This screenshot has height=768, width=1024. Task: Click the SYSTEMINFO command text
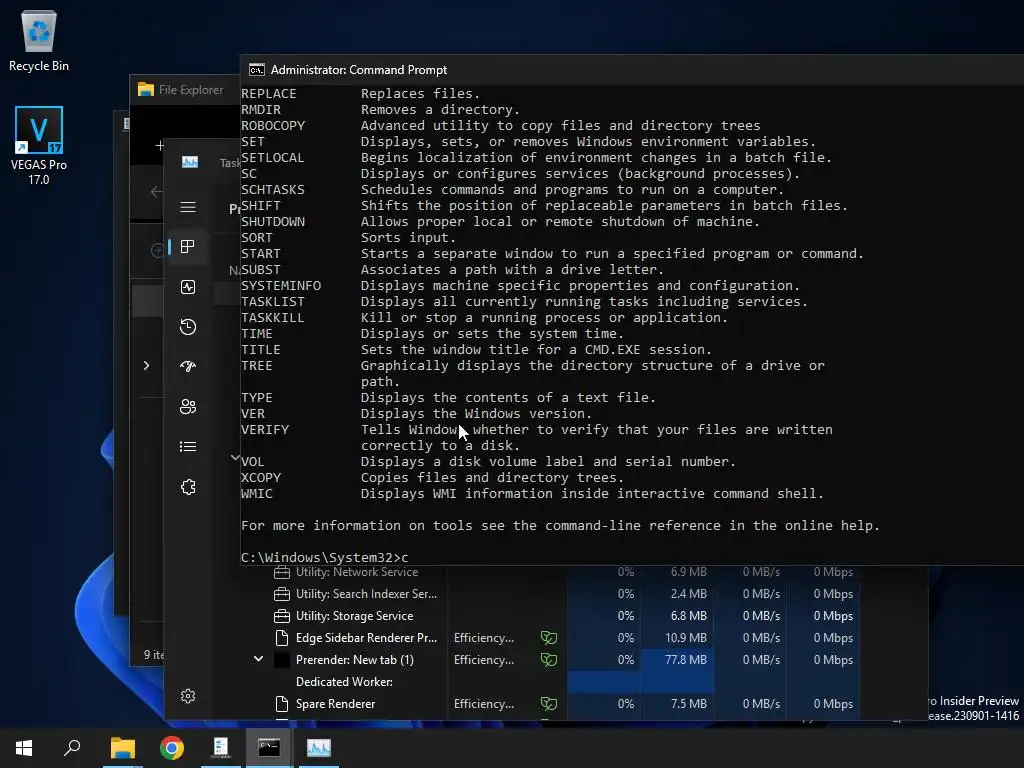[281, 285]
